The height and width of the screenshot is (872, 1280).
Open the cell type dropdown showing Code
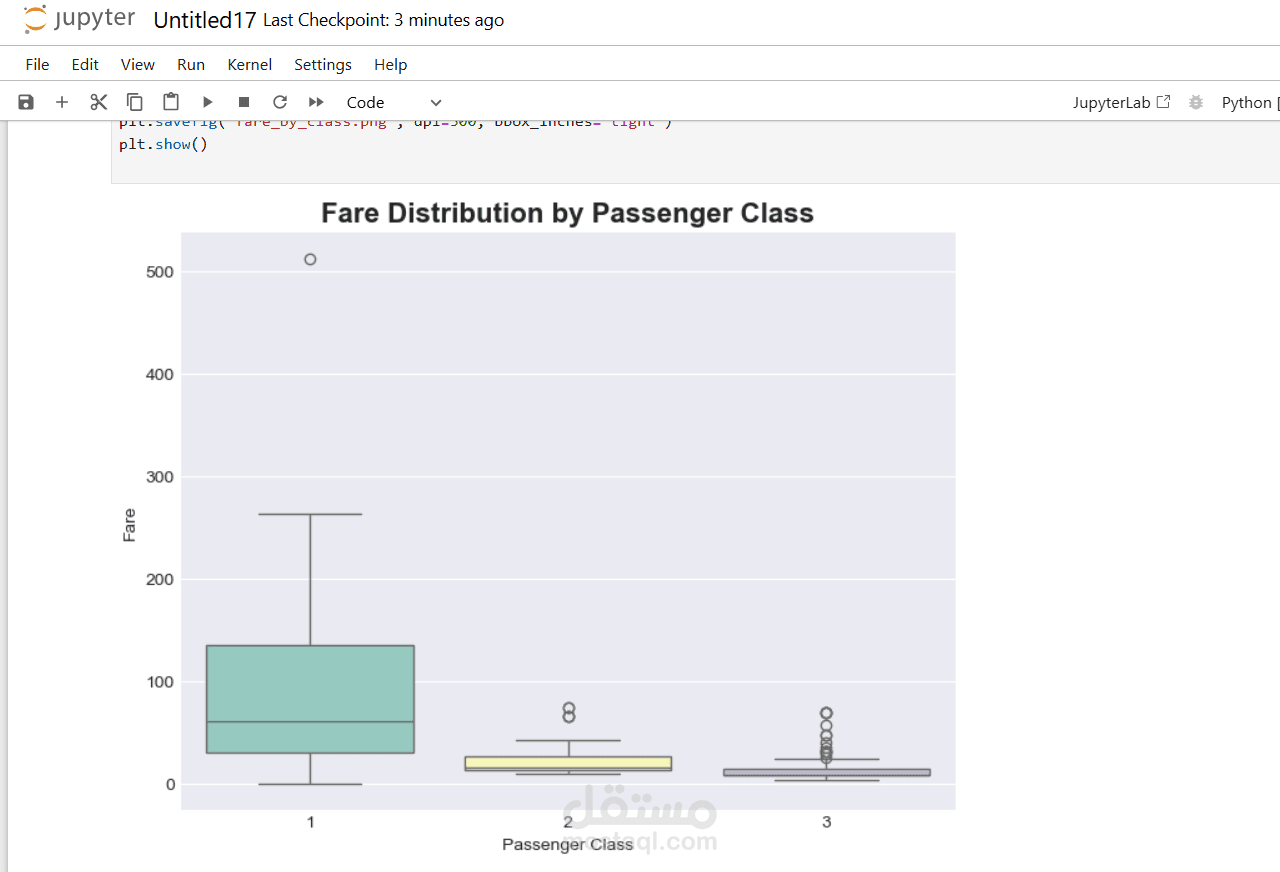coord(394,102)
